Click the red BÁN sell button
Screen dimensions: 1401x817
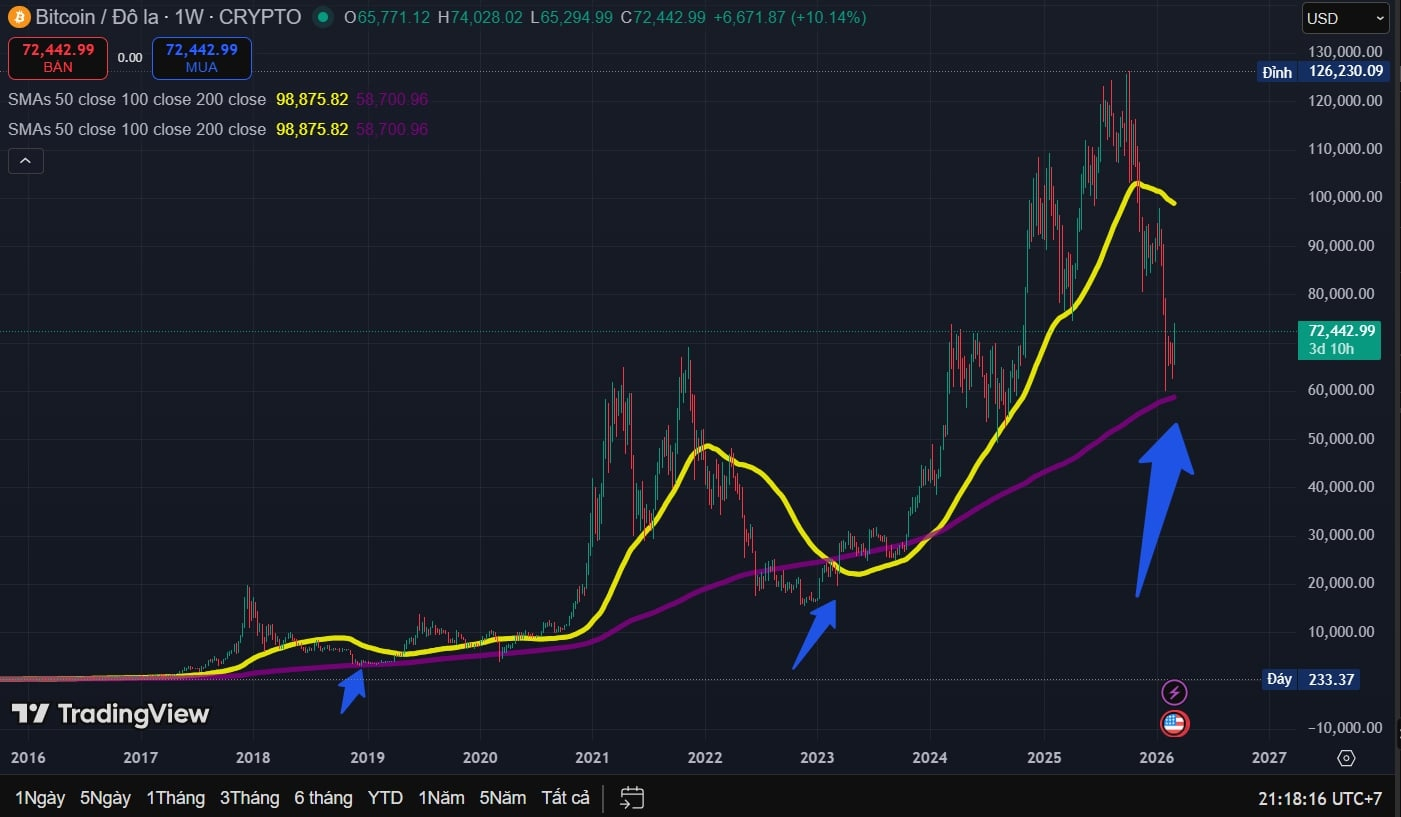pyautogui.click(x=58, y=58)
